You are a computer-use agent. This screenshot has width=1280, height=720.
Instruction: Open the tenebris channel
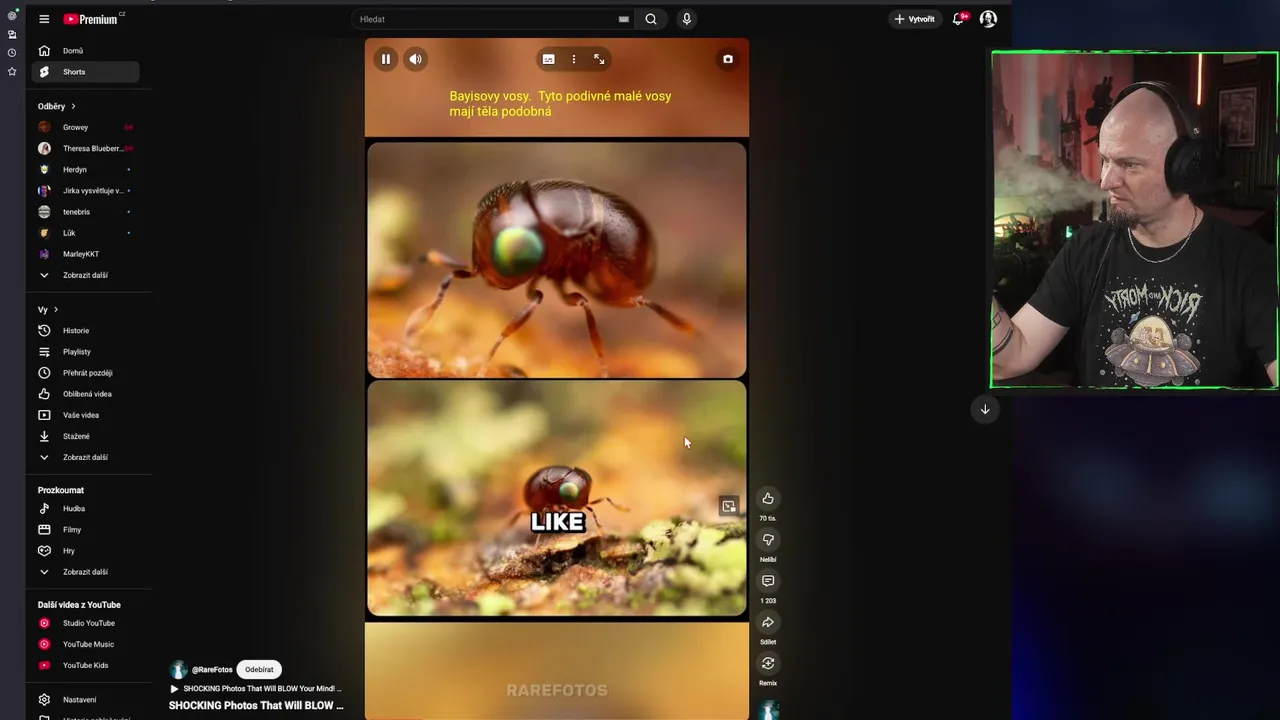pos(85,212)
